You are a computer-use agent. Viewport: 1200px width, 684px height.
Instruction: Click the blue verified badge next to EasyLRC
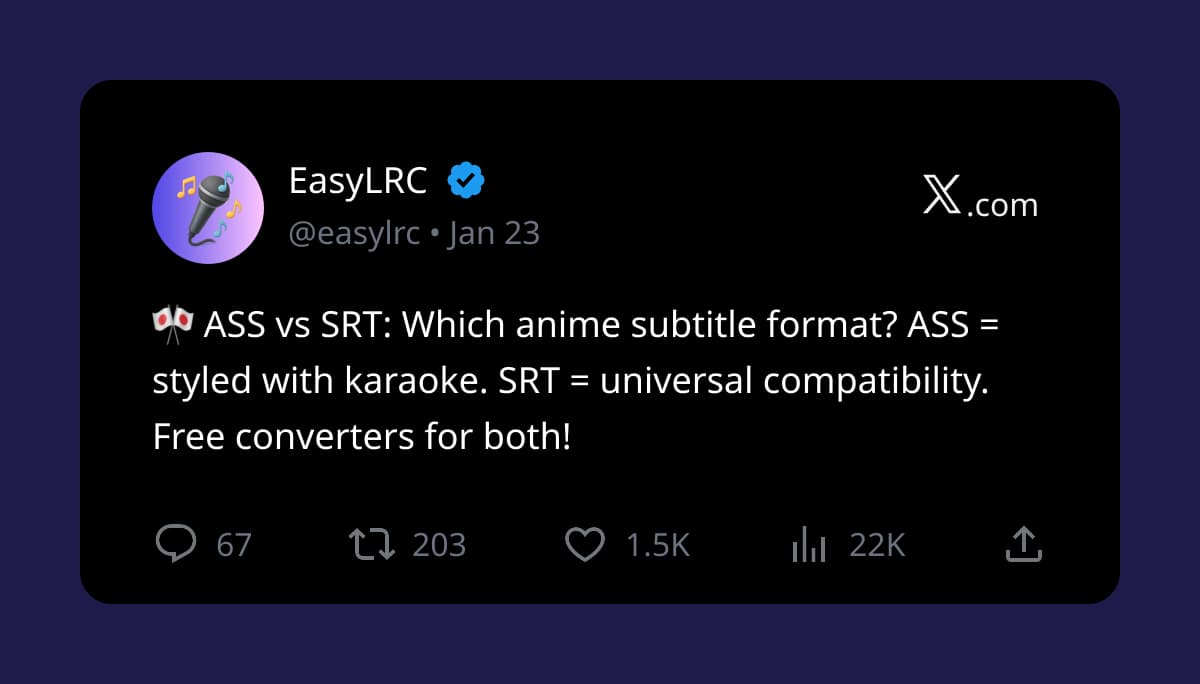click(464, 180)
